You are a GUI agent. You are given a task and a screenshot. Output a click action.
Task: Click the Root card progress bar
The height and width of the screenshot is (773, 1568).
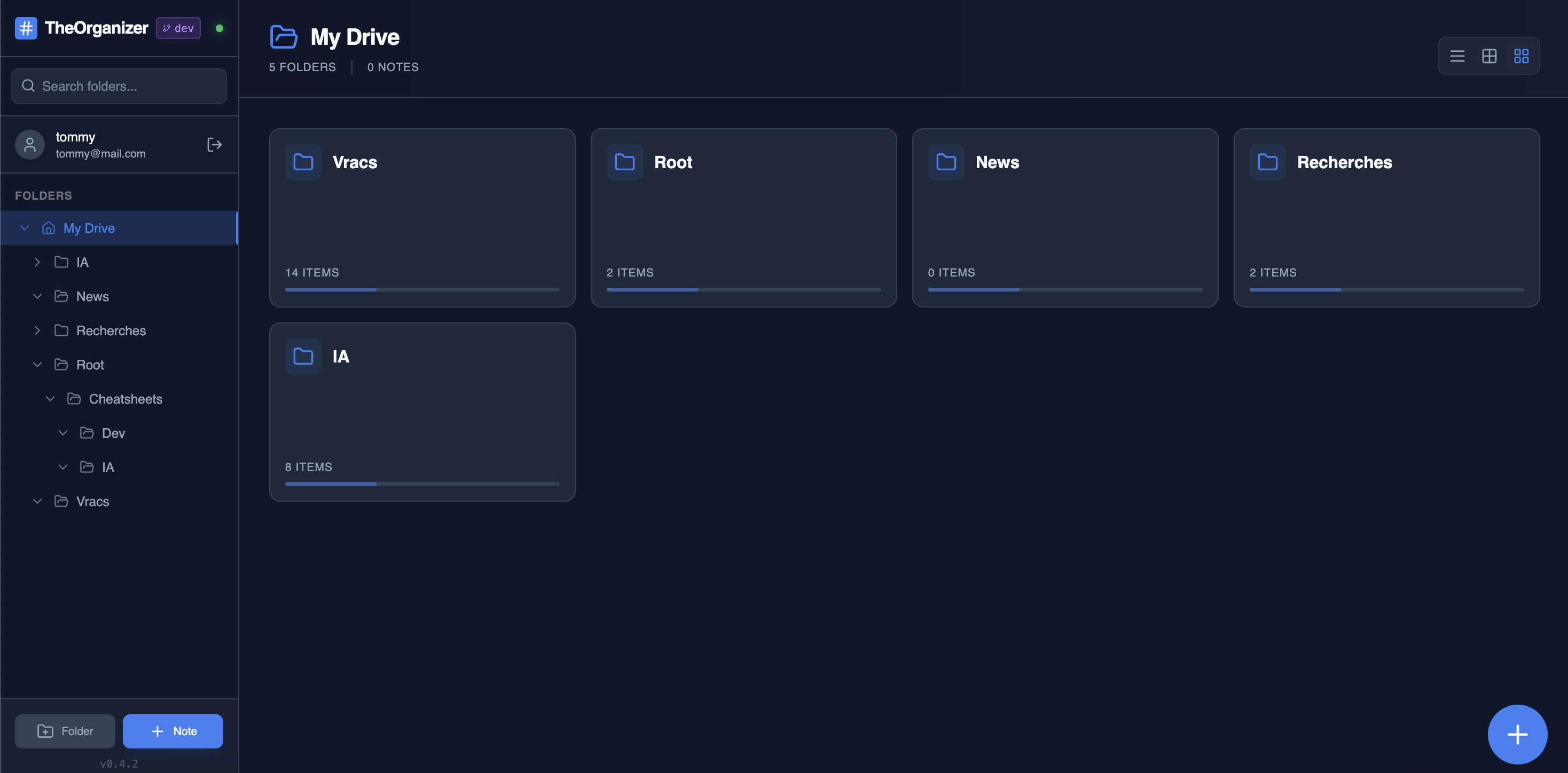(743, 290)
